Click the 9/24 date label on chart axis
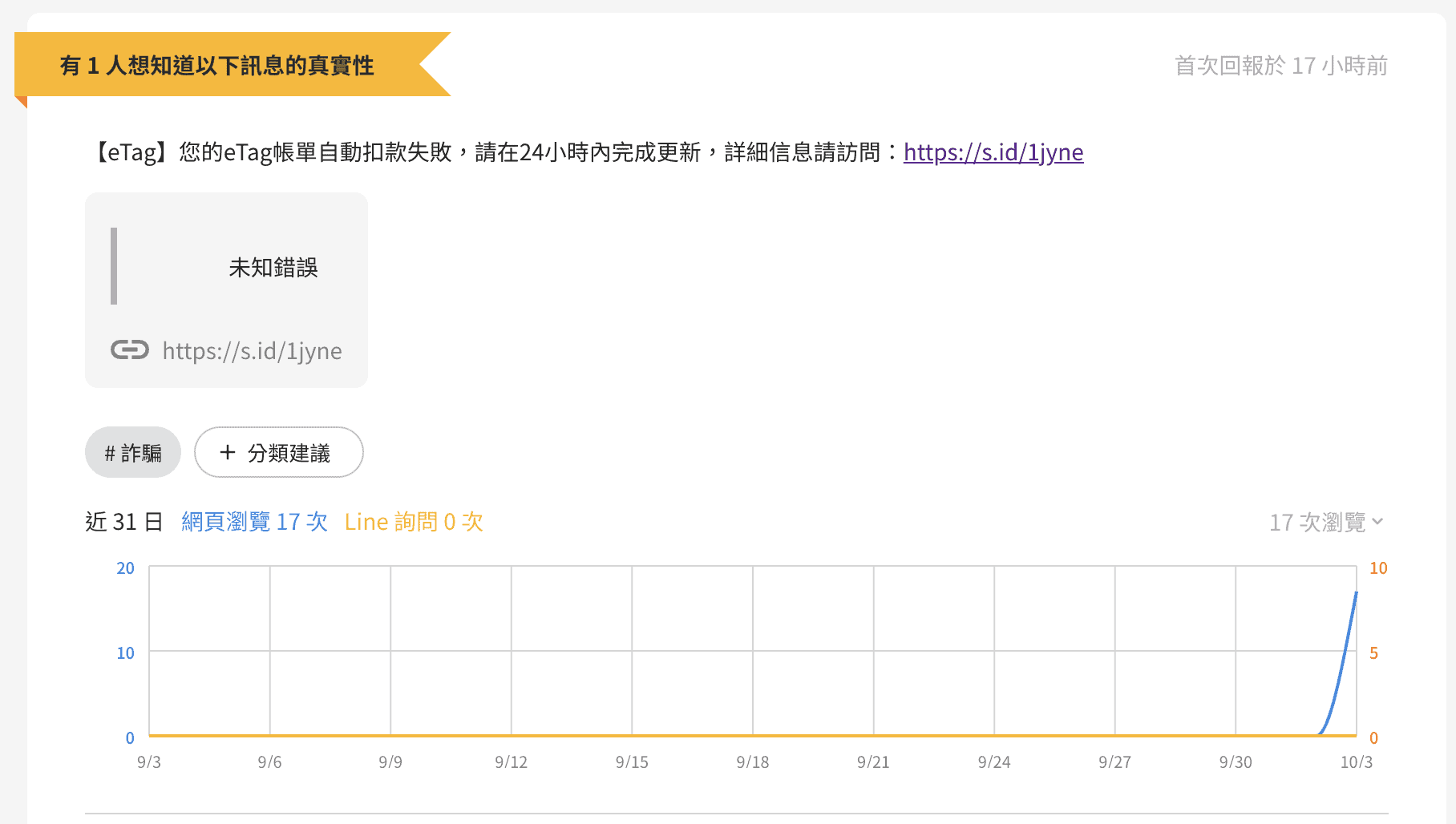1456x824 pixels. tap(994, 762)
